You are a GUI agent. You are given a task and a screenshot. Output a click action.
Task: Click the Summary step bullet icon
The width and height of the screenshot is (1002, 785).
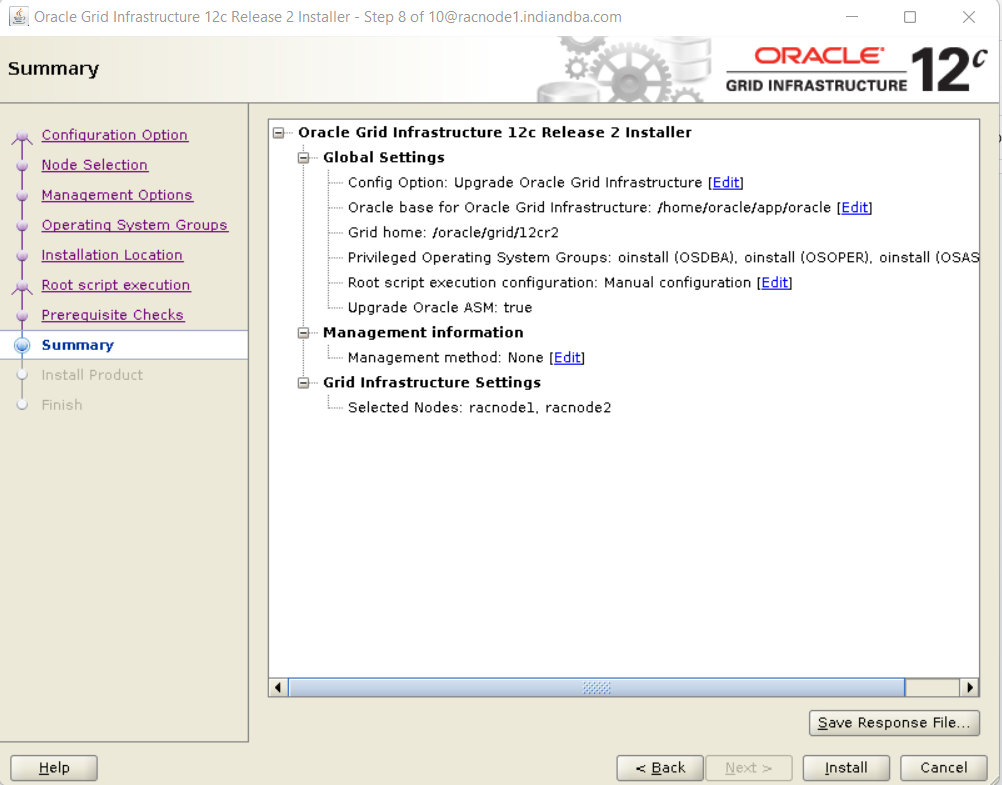(x=22, y=345)
